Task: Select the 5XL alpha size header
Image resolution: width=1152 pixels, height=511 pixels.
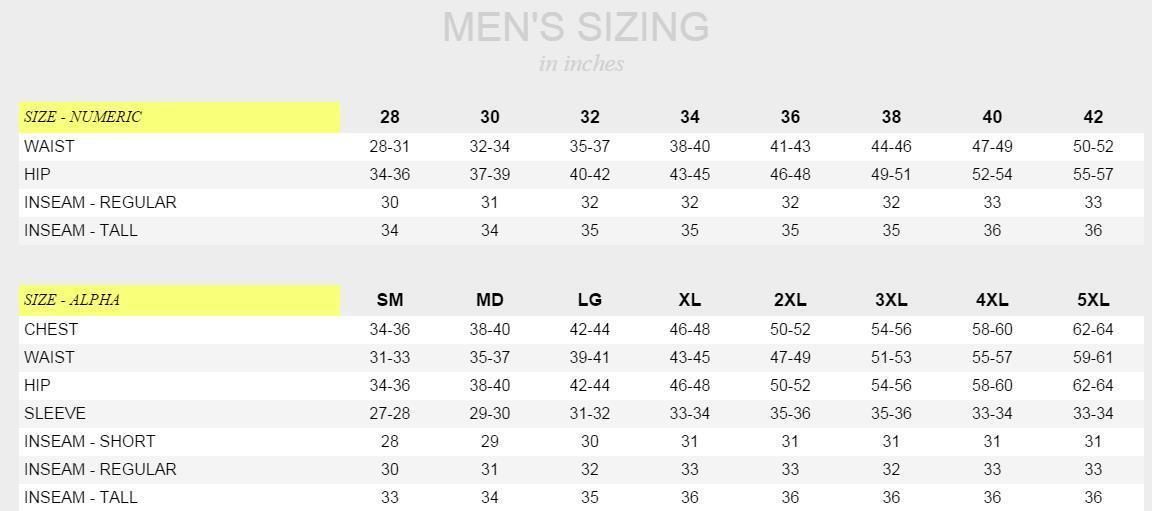Action: [1092, 300]
